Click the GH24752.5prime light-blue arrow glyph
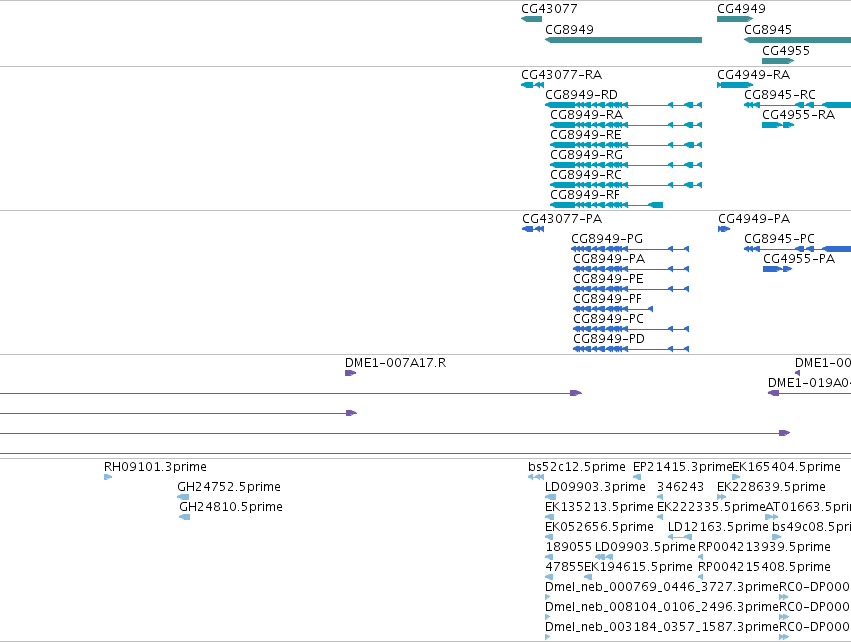851x642 pixels. pyautogui.click(x=183, y=497)
